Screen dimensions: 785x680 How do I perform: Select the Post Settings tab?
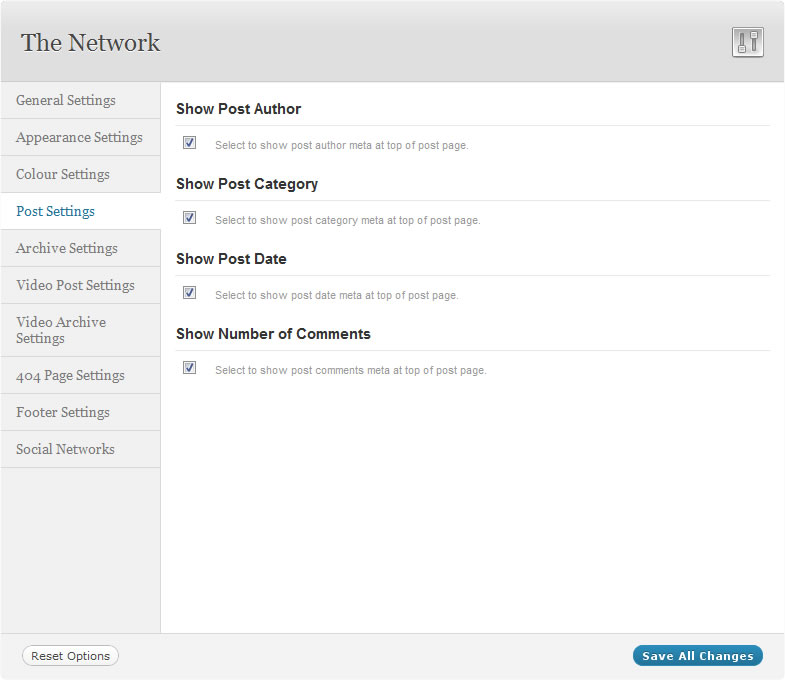[56, 211]
